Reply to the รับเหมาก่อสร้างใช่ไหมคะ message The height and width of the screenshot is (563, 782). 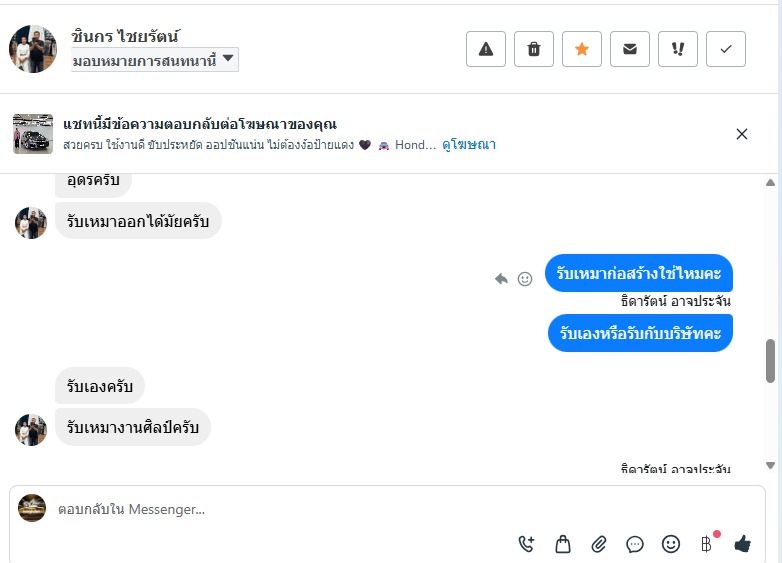pyautogui.click(x=502, y=279)
